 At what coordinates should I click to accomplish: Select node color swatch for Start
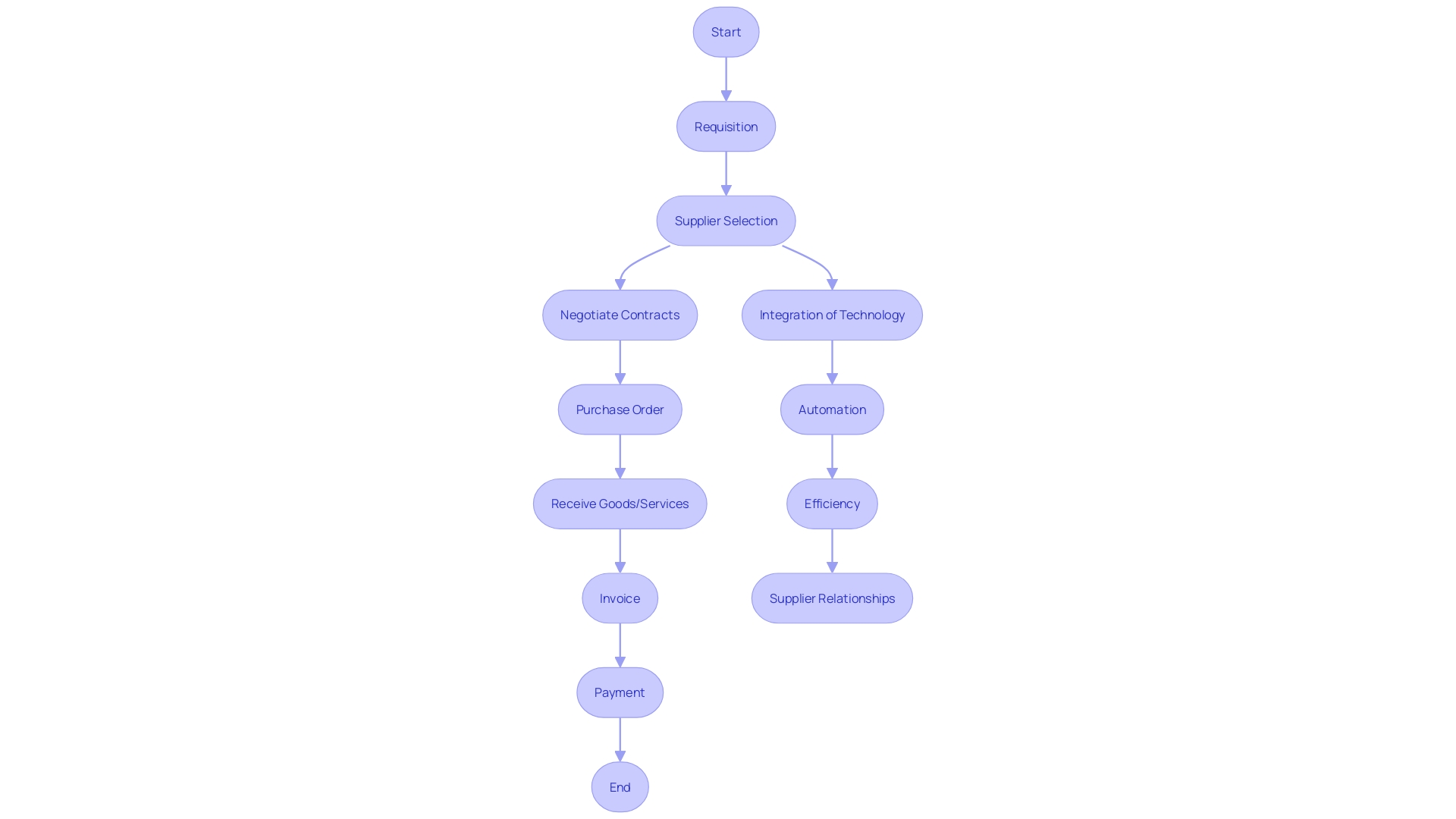(726, 31)
